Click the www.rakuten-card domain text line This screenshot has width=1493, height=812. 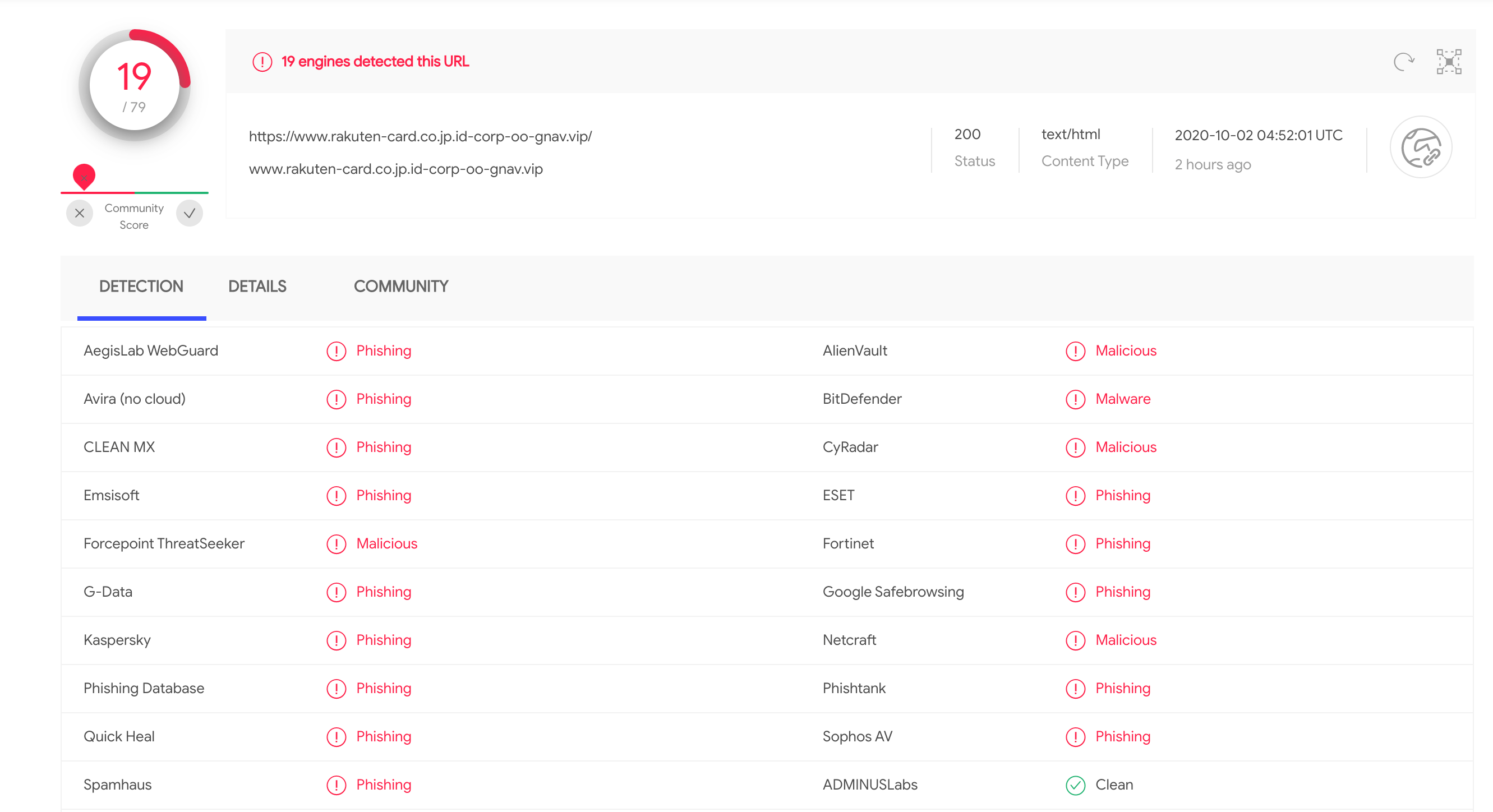coord(396,169)
